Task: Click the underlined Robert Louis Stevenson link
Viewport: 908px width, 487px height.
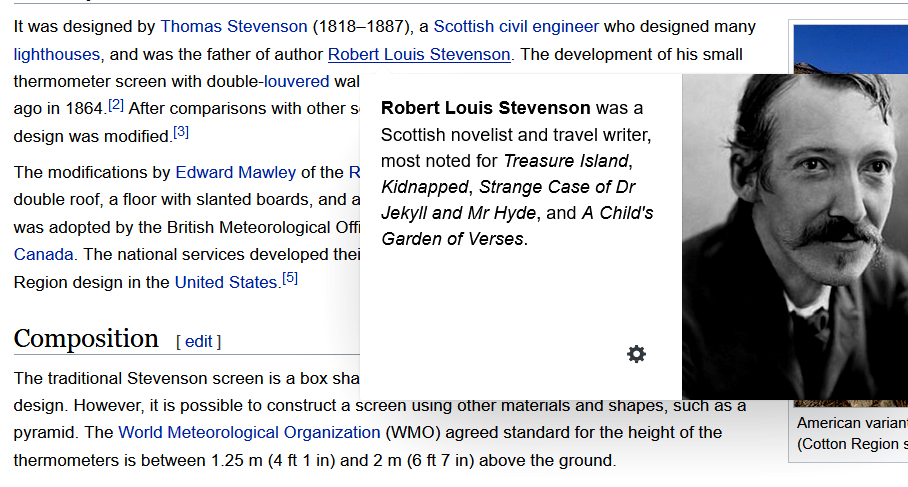Action: (x=419, y=55)
